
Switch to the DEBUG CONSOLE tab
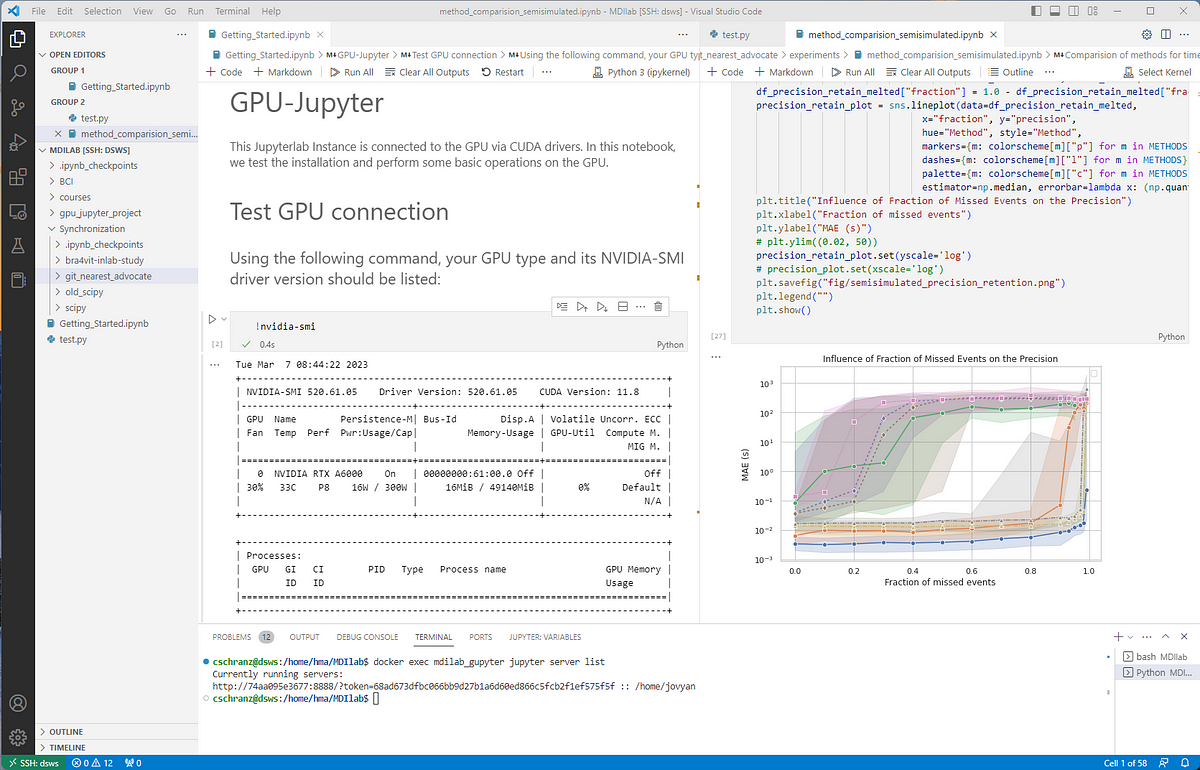[366, 637]
